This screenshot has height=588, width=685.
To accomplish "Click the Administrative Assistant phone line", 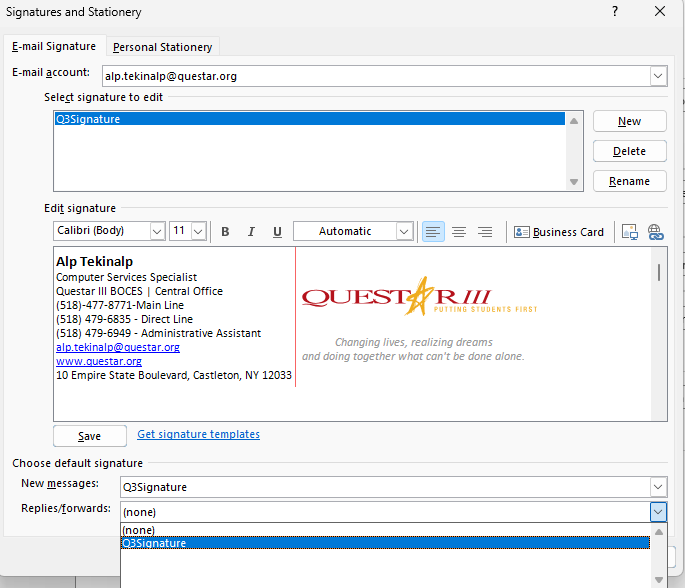I will coord(158,333).
